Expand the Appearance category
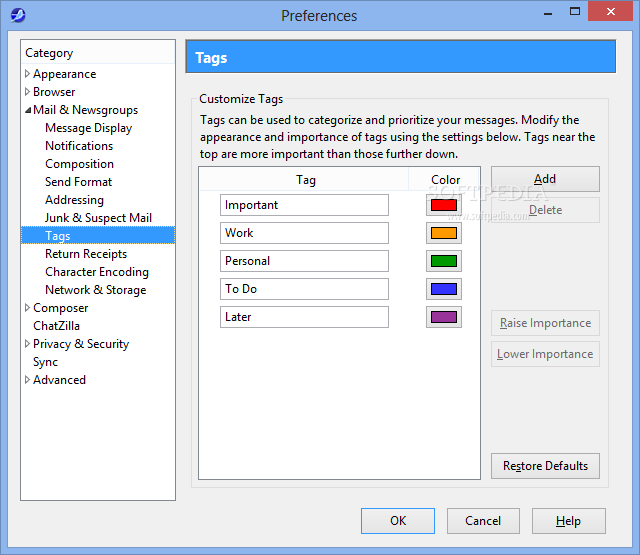Screen dimensions: 640x555 click(x=27, y=74)
